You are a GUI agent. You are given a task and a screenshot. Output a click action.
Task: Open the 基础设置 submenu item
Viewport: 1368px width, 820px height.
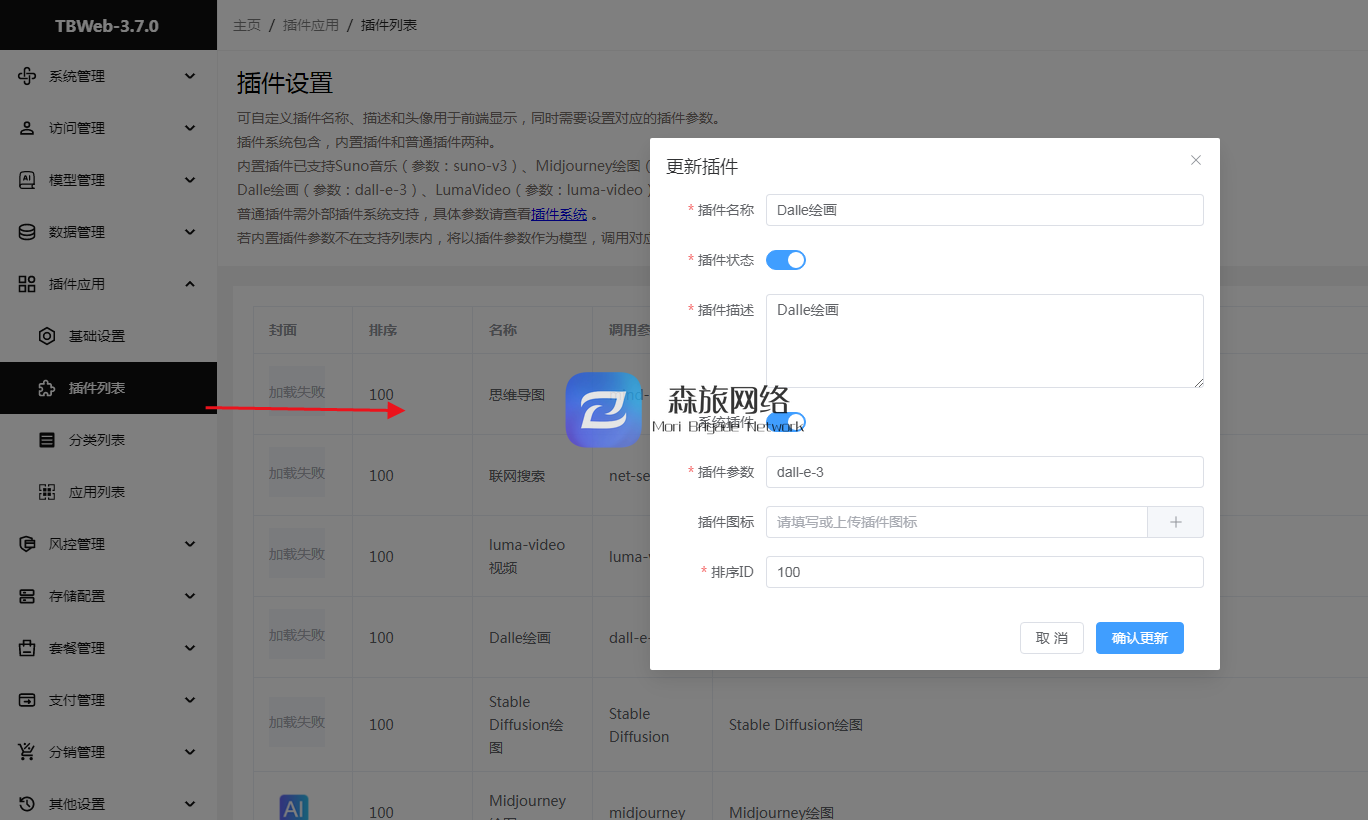pyautogui.click(x=108, y=336)
